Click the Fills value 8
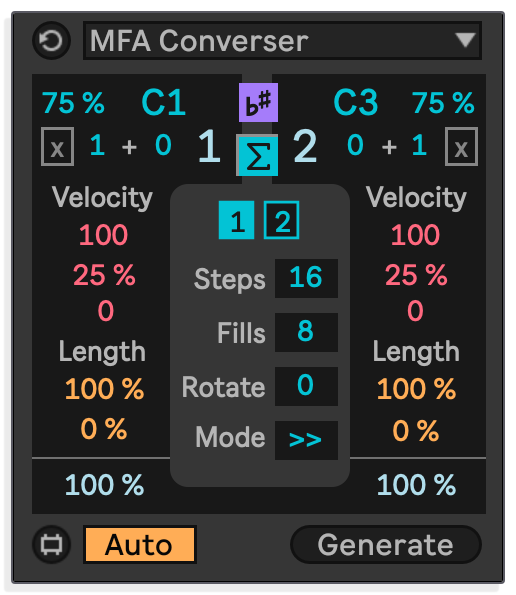Viewport: 516px width, 595px height. (x=306, y=332)
